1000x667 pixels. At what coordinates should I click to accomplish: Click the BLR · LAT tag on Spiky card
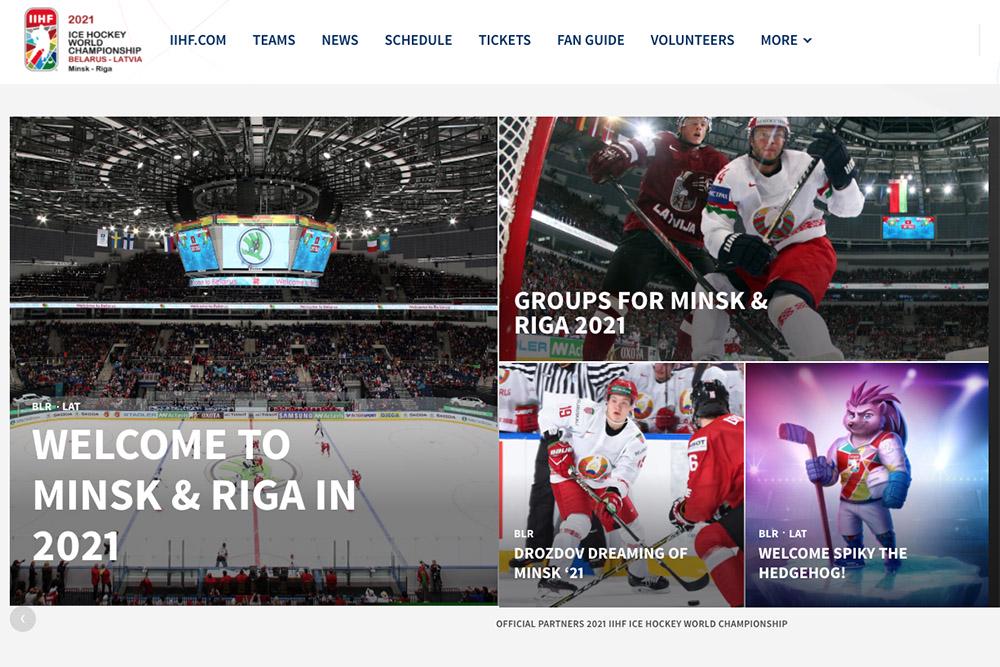pos(783,534)
